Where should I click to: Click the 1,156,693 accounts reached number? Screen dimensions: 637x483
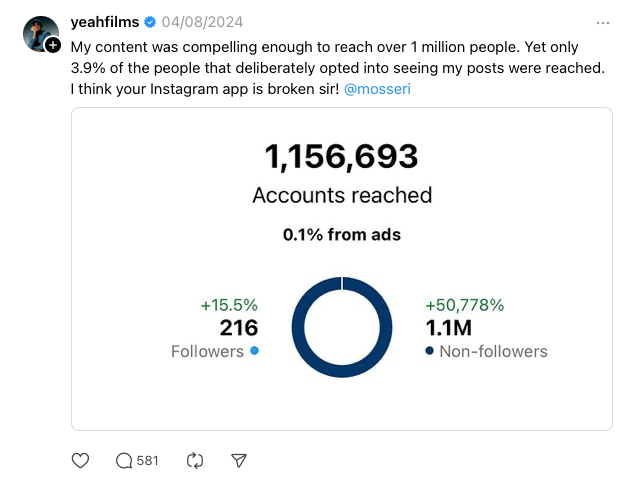[341, 156]
